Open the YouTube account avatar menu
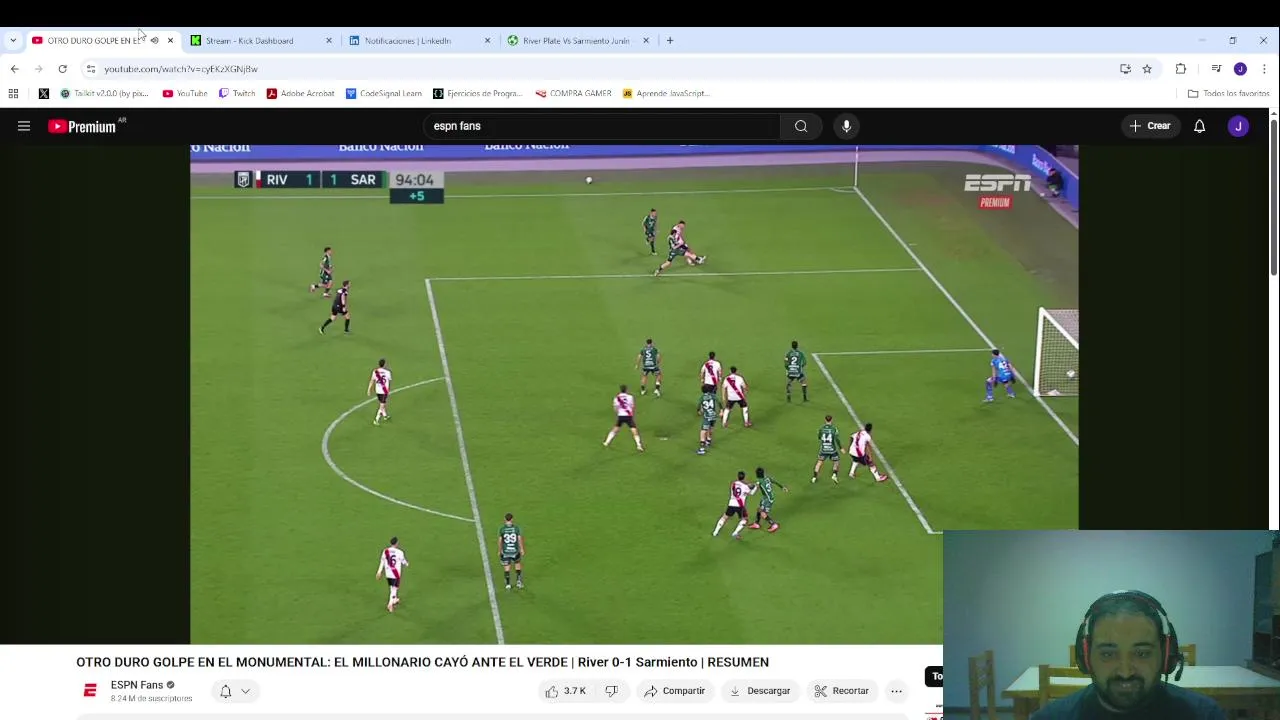1280x720 pixels. (x=1238, y=126)
